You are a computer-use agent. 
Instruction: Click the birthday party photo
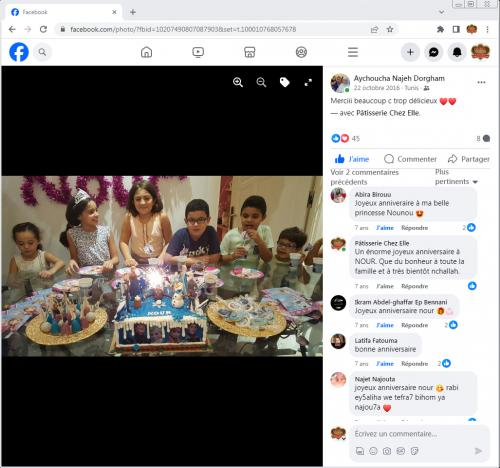click(x=162, y=266)
